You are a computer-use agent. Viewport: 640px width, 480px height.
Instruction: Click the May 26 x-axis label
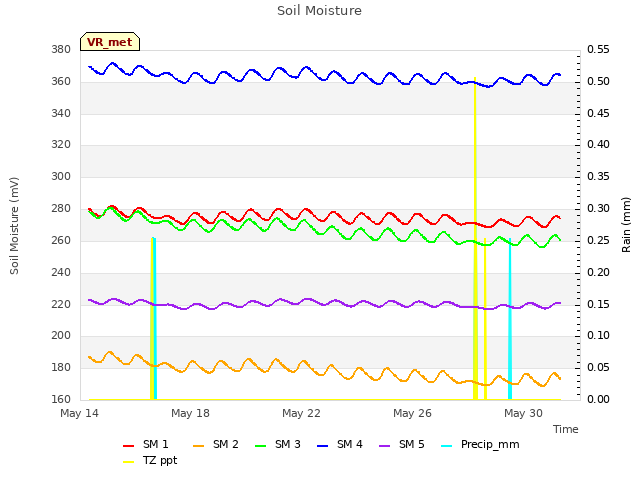pos(412,413)
